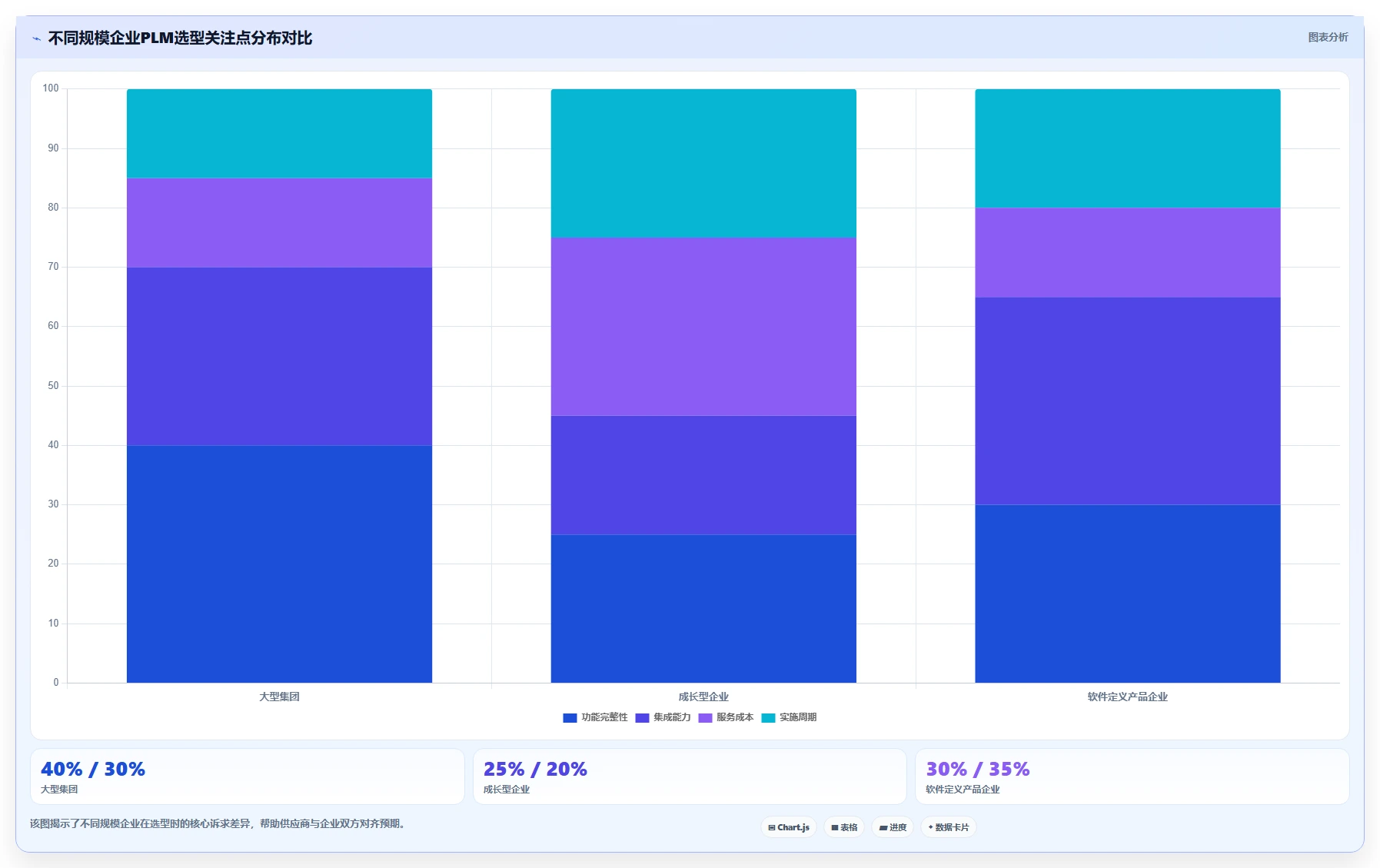Click the y-axis value 50
The image size is (1380, 868).
pyautogui.click(x=53, y=386)
